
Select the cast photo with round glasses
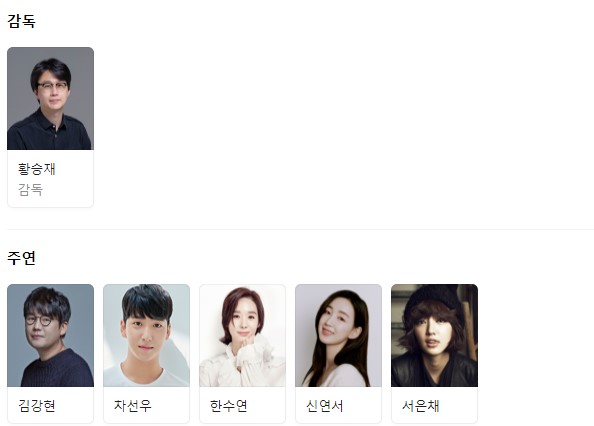(x=50, y=335)
